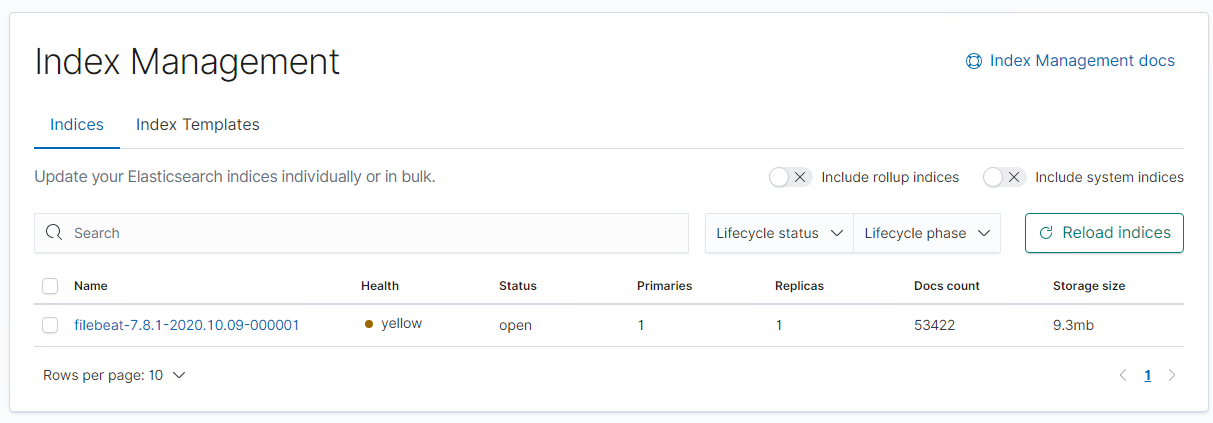Click the magnifier icon in search box
1213x423 pixels.
coord(54,233)
